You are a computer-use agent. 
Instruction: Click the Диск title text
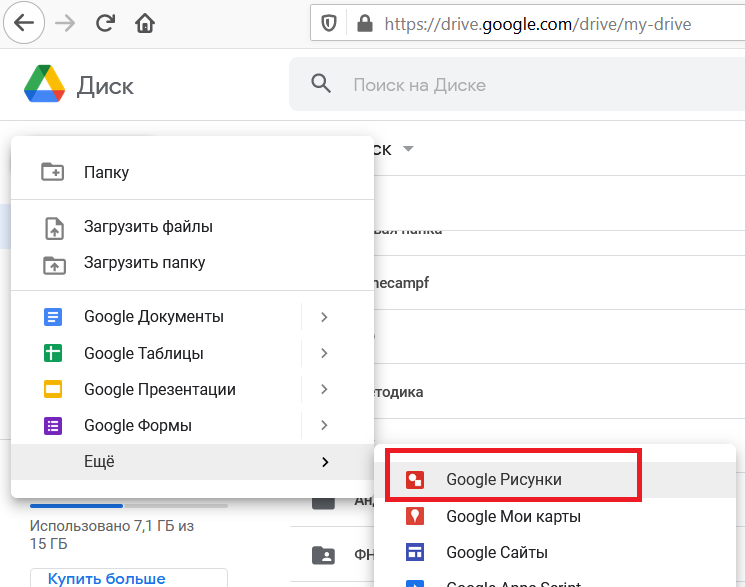105,86
